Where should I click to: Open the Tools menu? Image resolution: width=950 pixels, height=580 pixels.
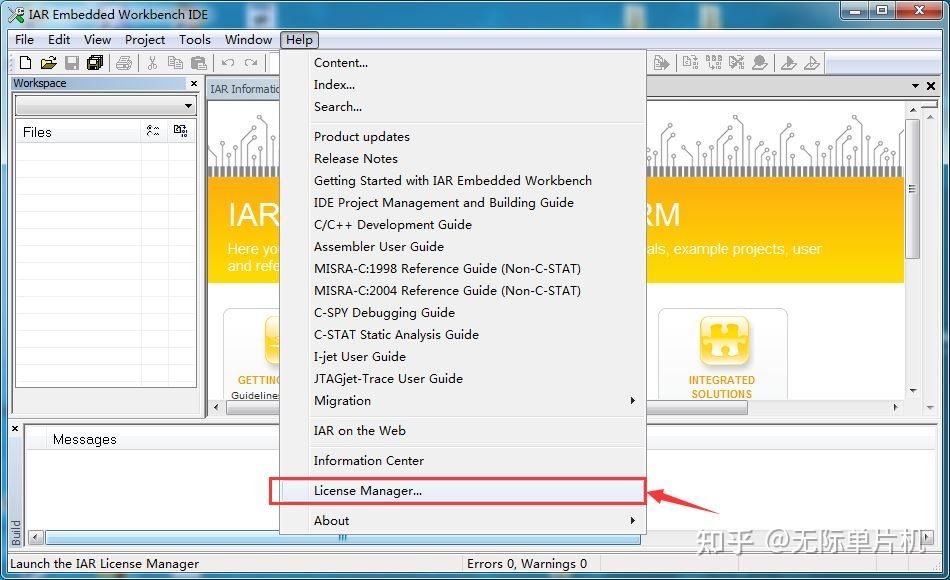pyautogui.click(x=194, y=39)
